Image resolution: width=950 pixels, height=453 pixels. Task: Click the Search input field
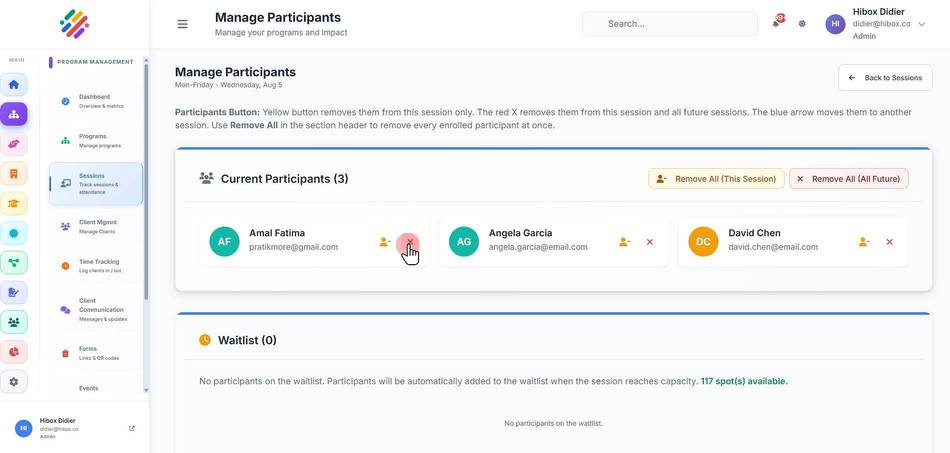tap(669, 24)
